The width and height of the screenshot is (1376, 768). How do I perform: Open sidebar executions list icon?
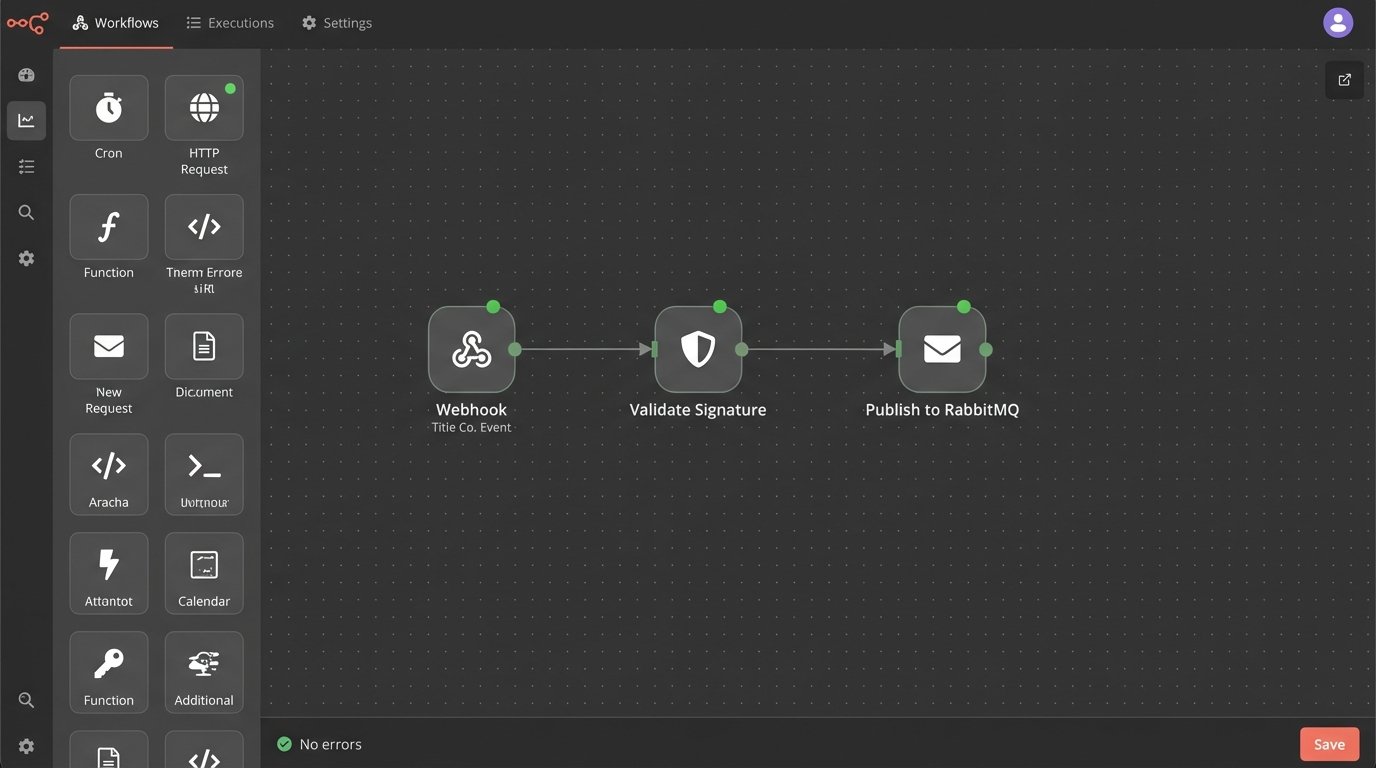pyautogui.click(x=26, y=165)
